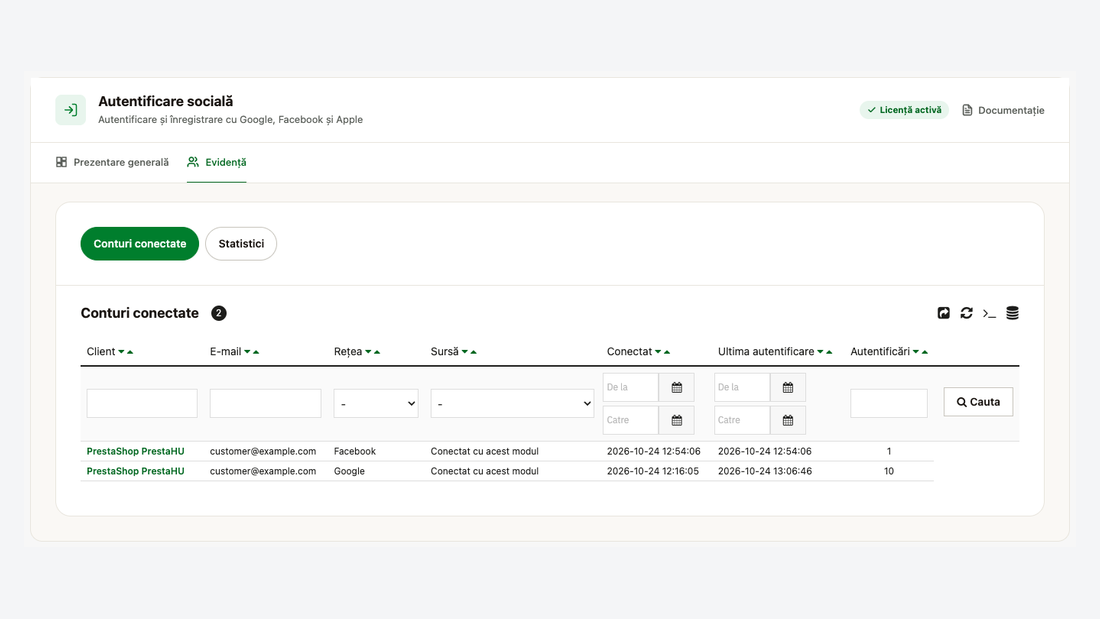
Task: Select the Conturi conectate pill tab
Action: click(140, 244)
